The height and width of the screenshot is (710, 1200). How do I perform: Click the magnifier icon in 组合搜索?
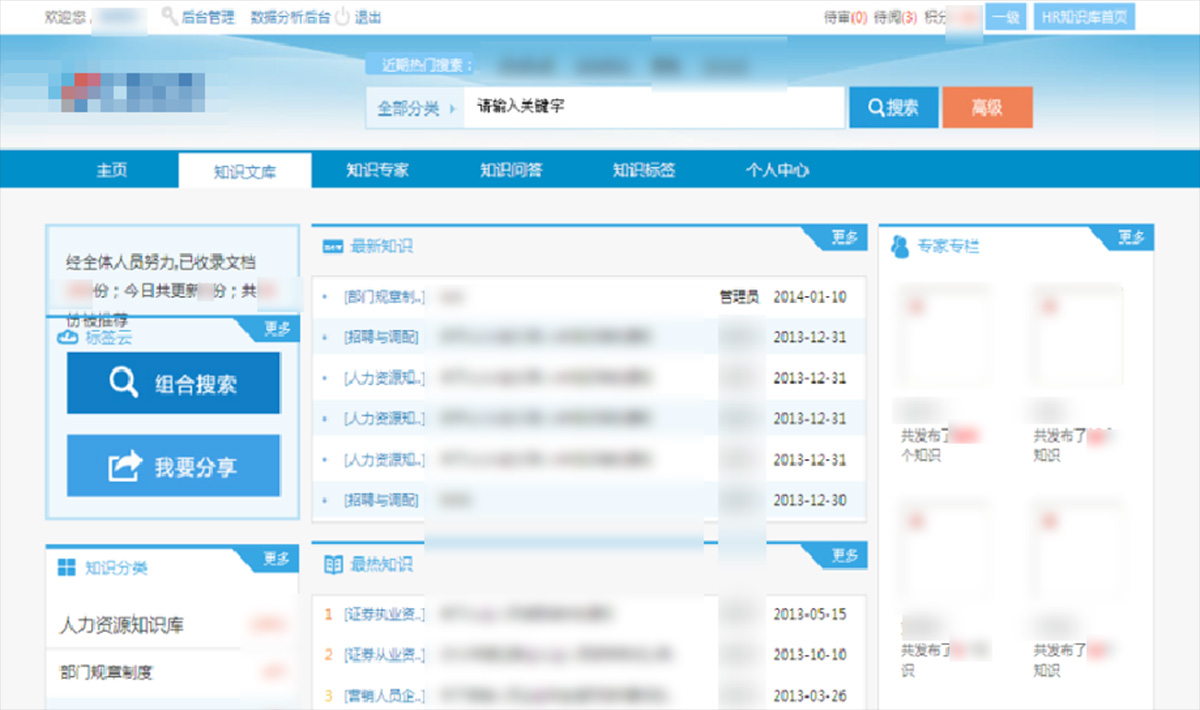click(124, 383)
